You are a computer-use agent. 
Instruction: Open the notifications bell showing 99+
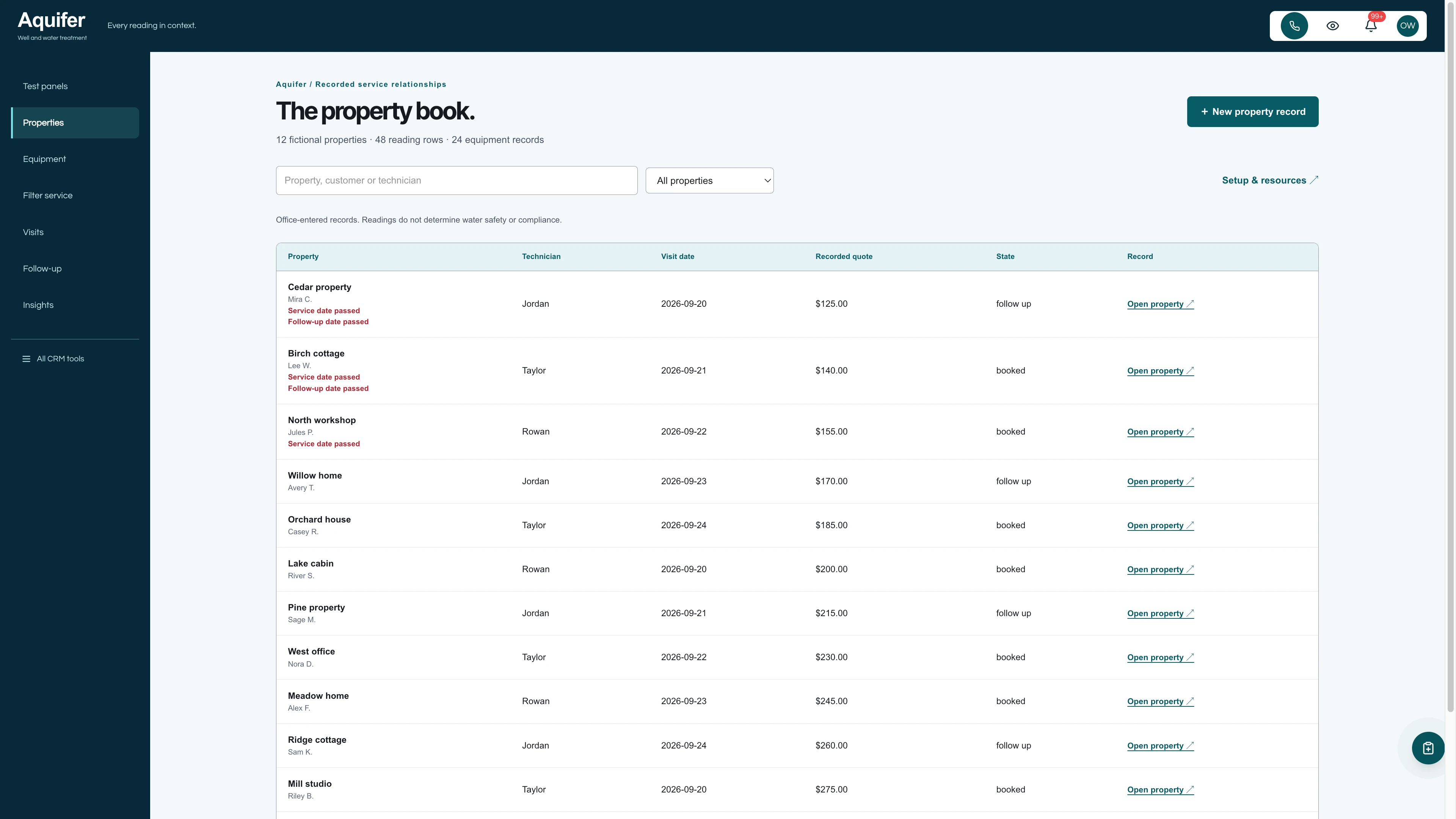tap(1371, 26)
